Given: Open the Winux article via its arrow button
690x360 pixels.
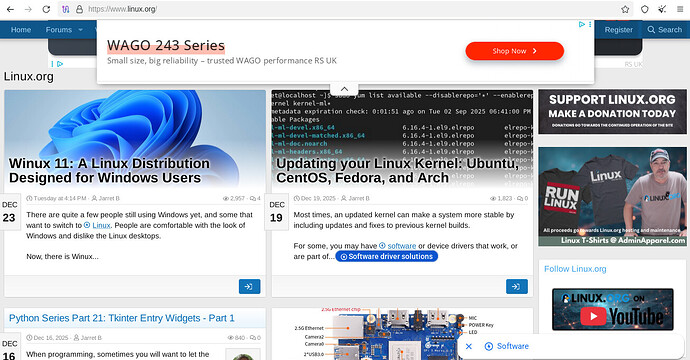Looking at the screenshot, I should coord(250,287).
